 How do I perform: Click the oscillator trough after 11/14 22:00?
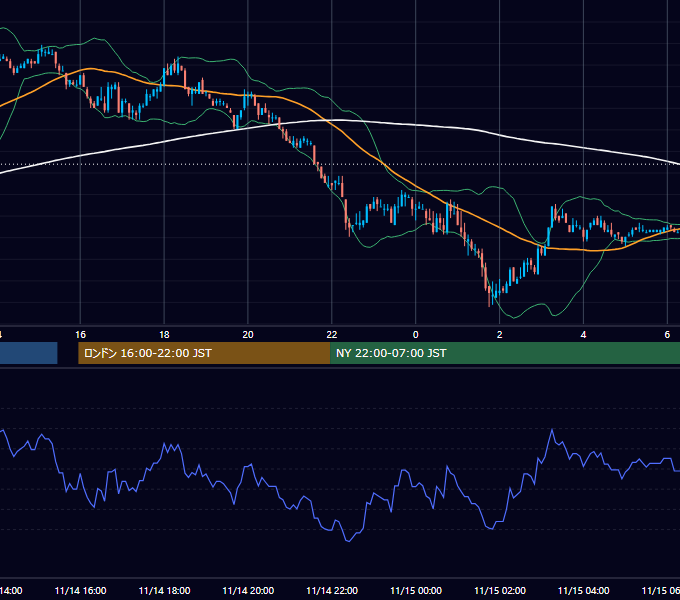[x=348, y=541]
